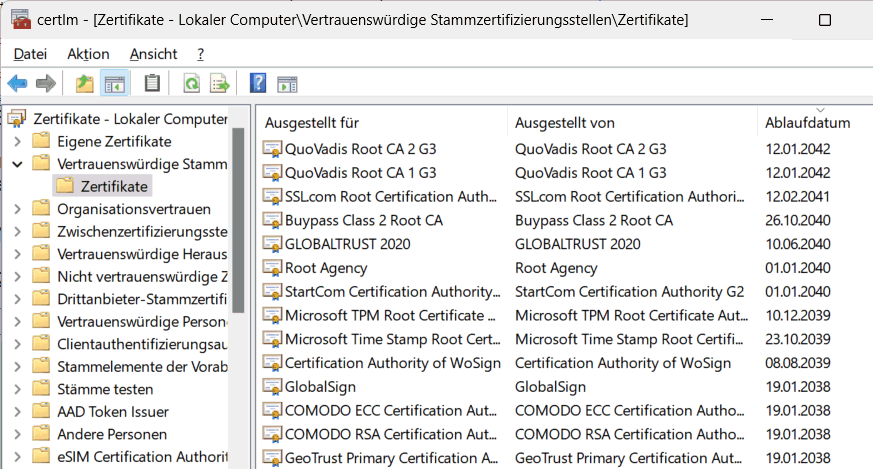This screenshot has height=469, width=873.
Task: Click the COMODO ECC Certification certificate icon
Action: click(x=272, y=411)
